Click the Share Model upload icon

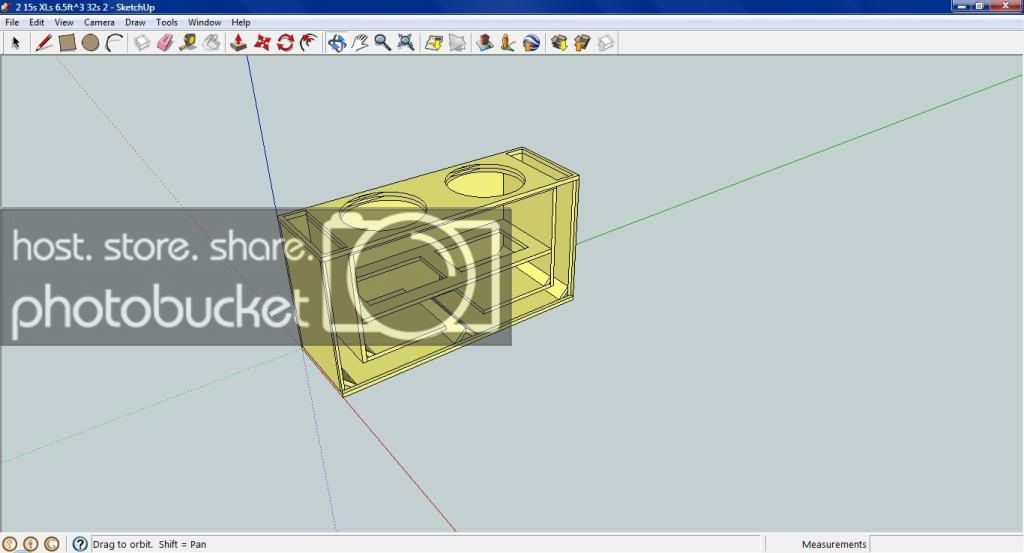click(582, 43)
